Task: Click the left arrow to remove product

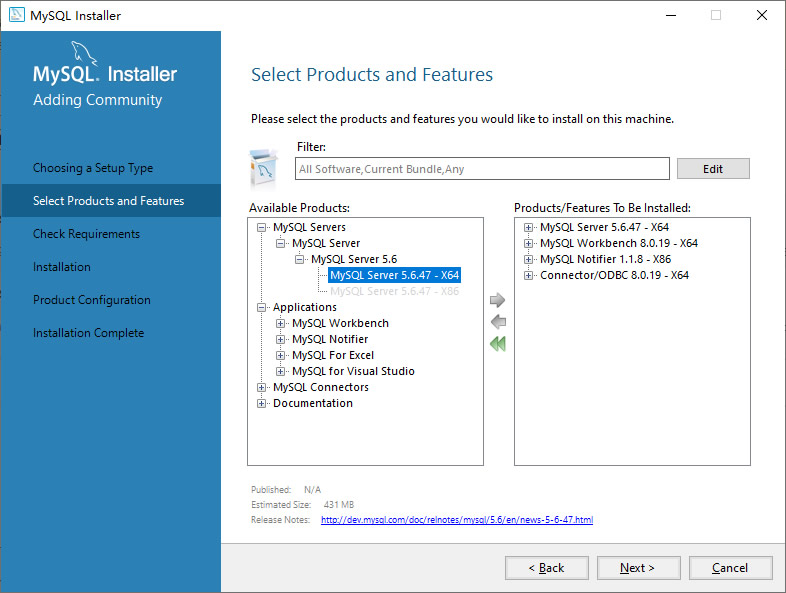Action: pyautogui.click(x=498, y=322)
